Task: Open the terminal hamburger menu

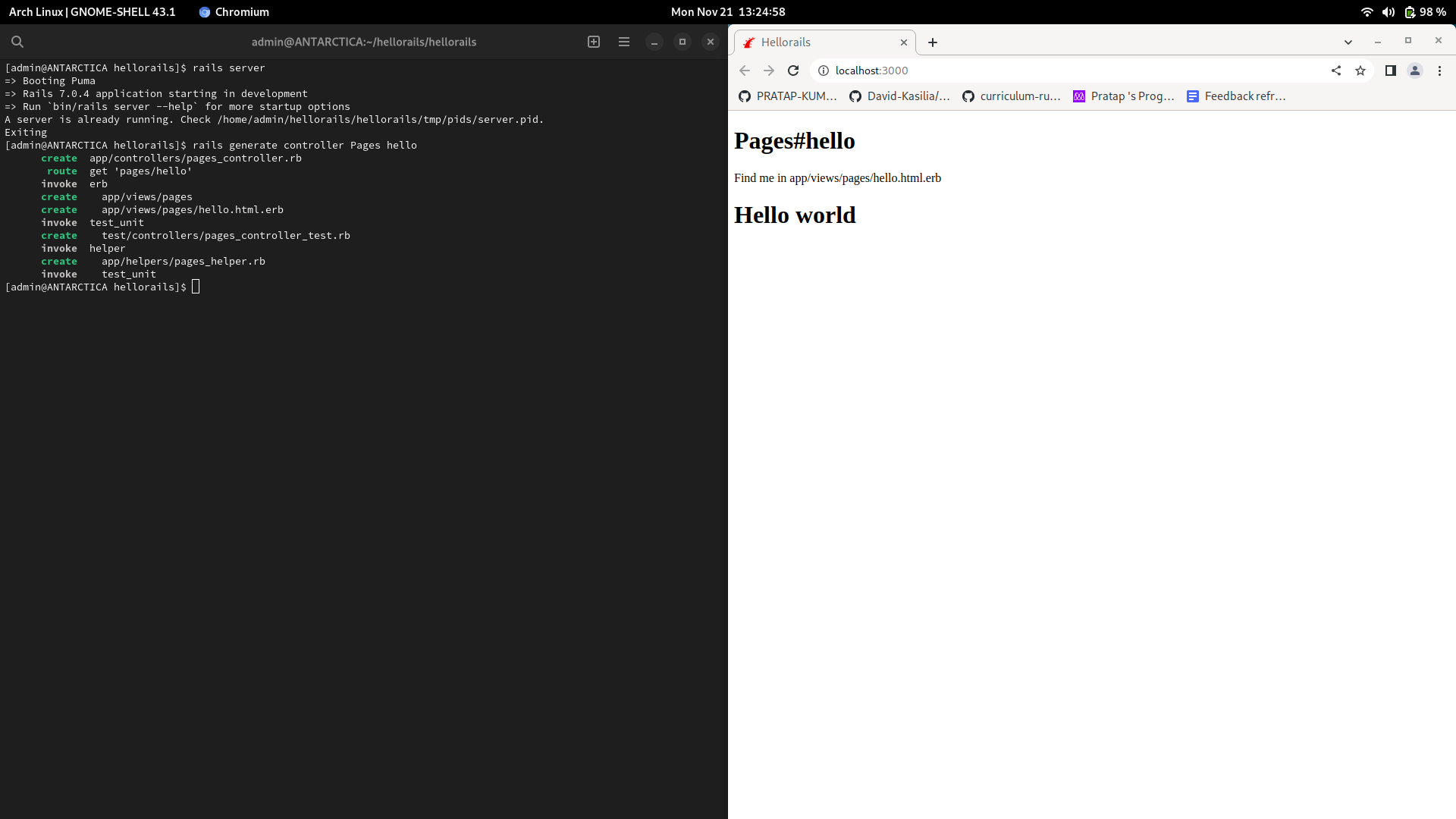Action: (624, 42)
